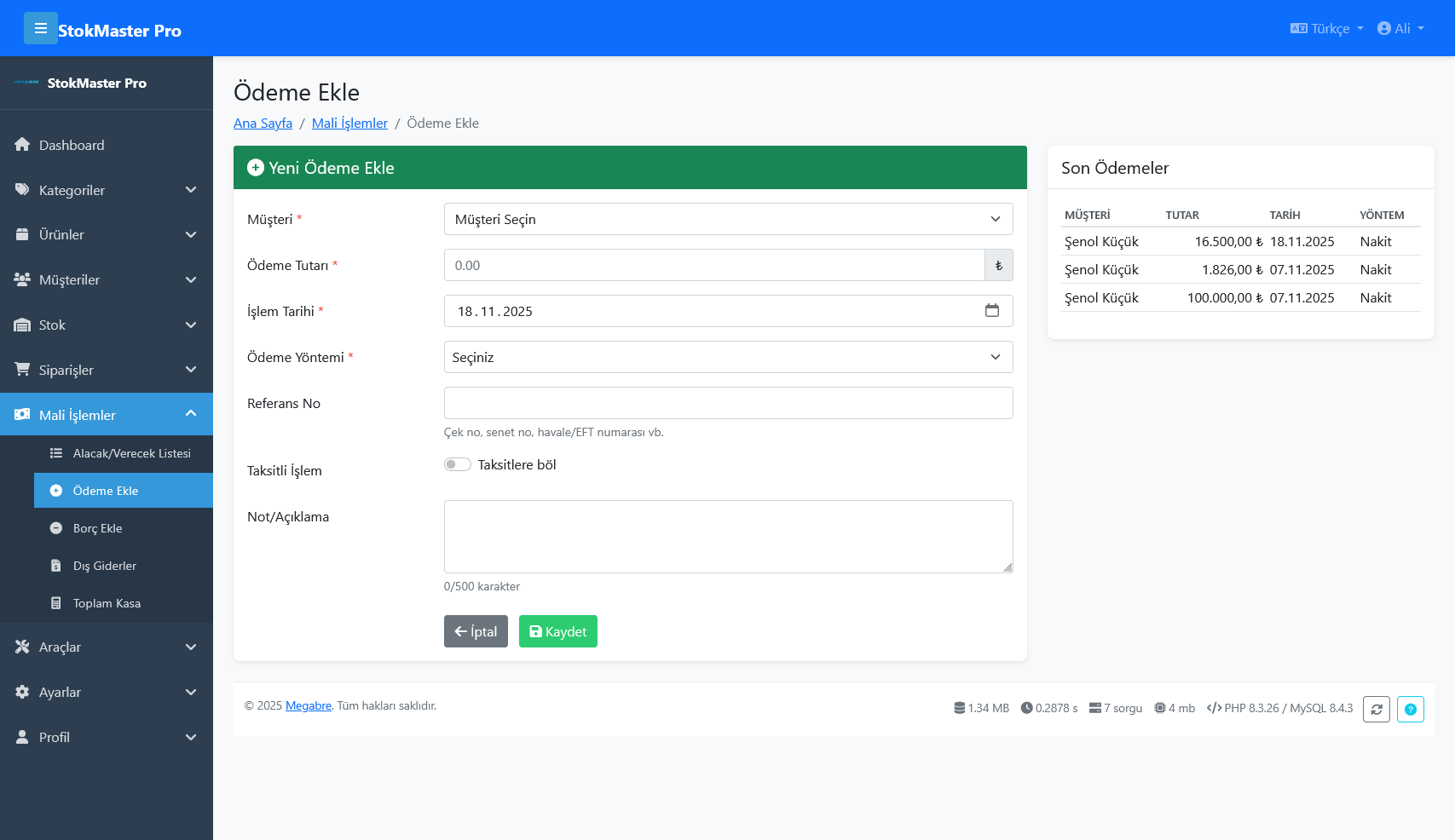Open the help icon in the footer
Viewport: 1455px width, 840px height.
pyautogui.click(x=1411, y=709)
